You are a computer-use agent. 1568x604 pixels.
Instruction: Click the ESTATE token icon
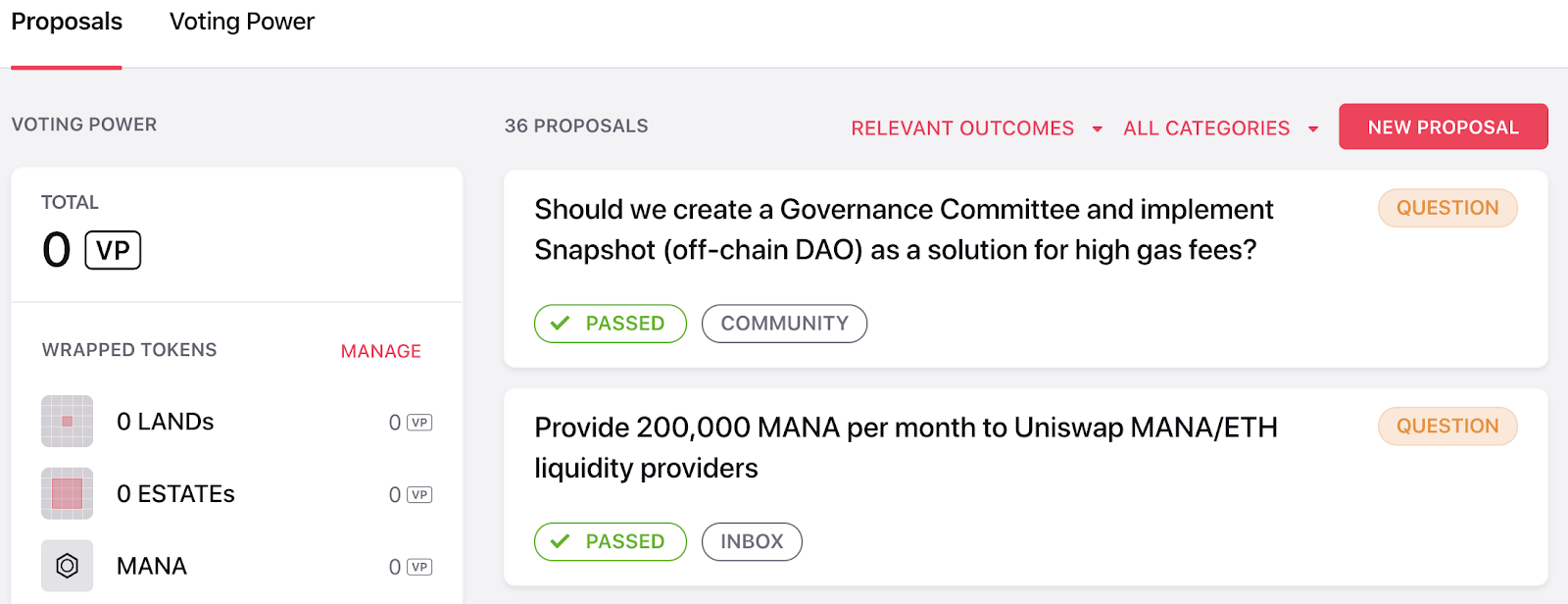(x=67, y=494)
